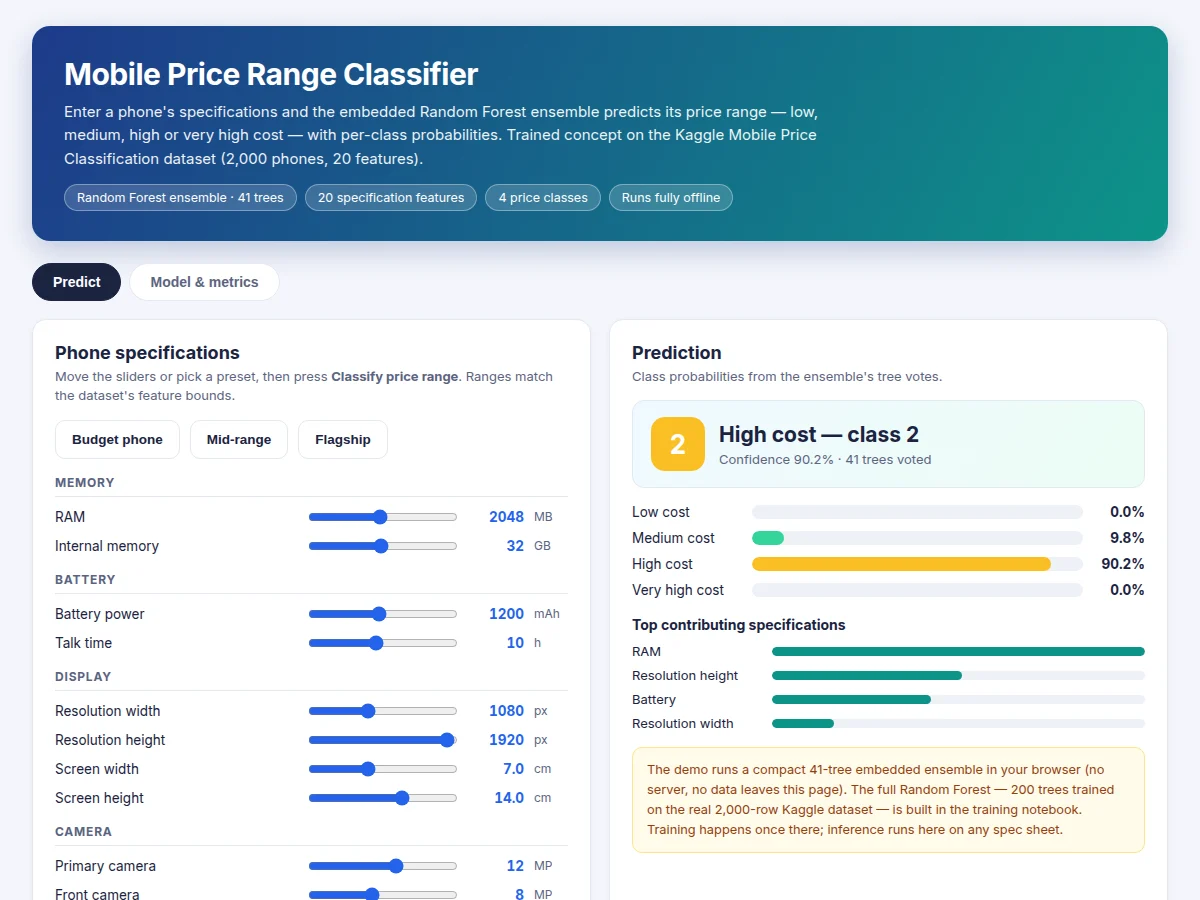Click the Resolution height value '1920'
The width and height of the screenshot is (1200, 900).
506,740
